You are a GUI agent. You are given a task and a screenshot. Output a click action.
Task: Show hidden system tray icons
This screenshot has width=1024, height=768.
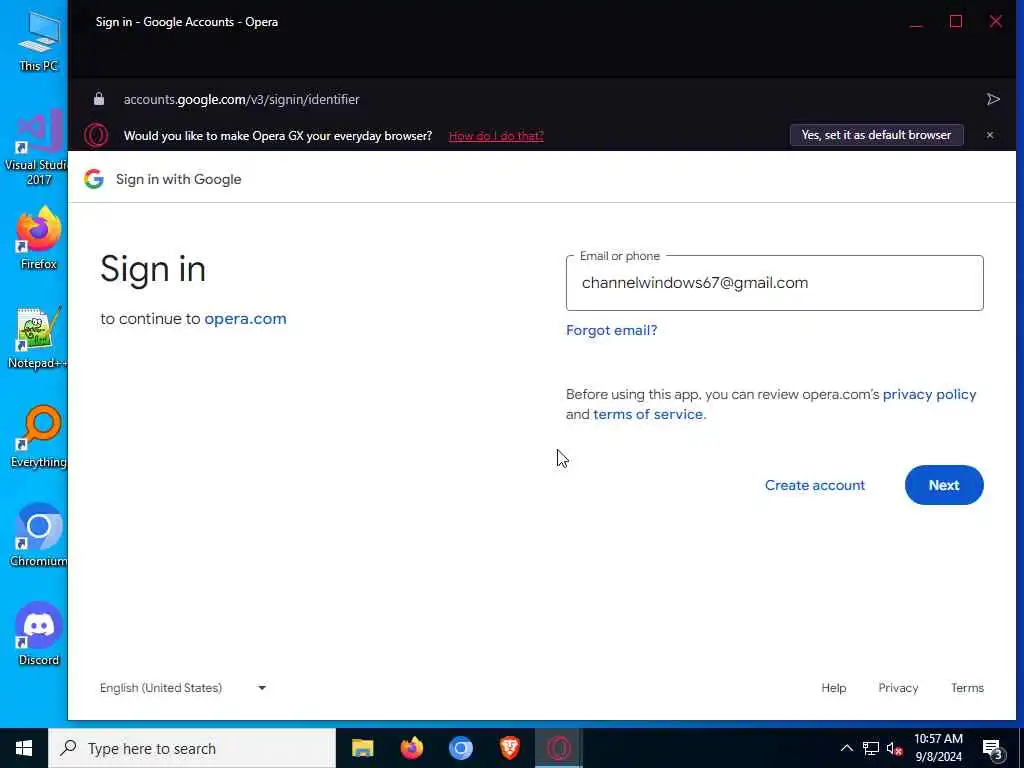(x=846, y=748)
